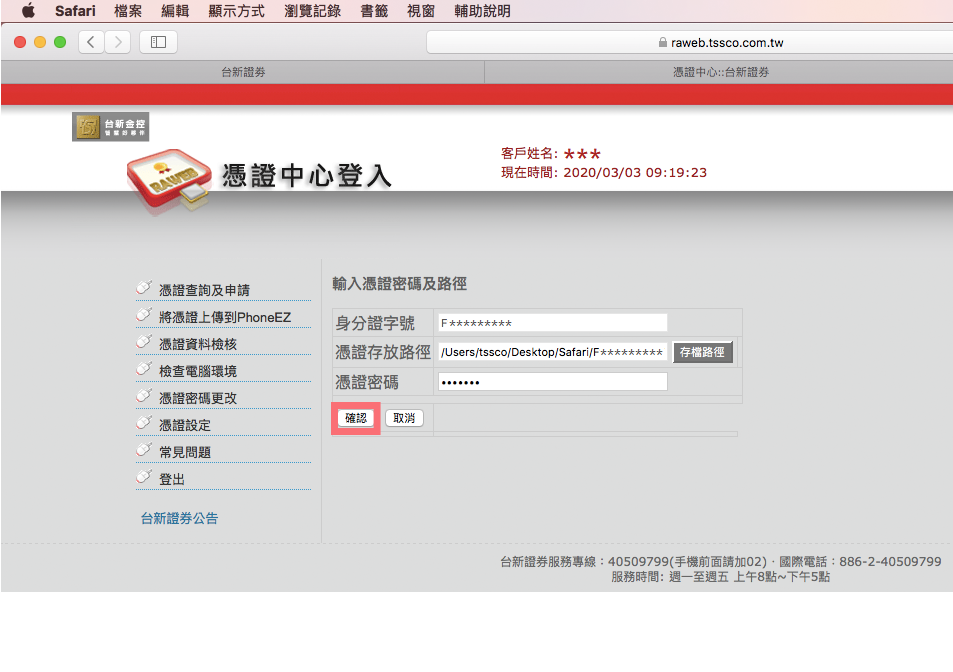The width and height of the screenshot is (953, 672).
Task: Open 憑證查詢及申請 in the side menu
Action: pyautogui.click(x=204, y=290)
